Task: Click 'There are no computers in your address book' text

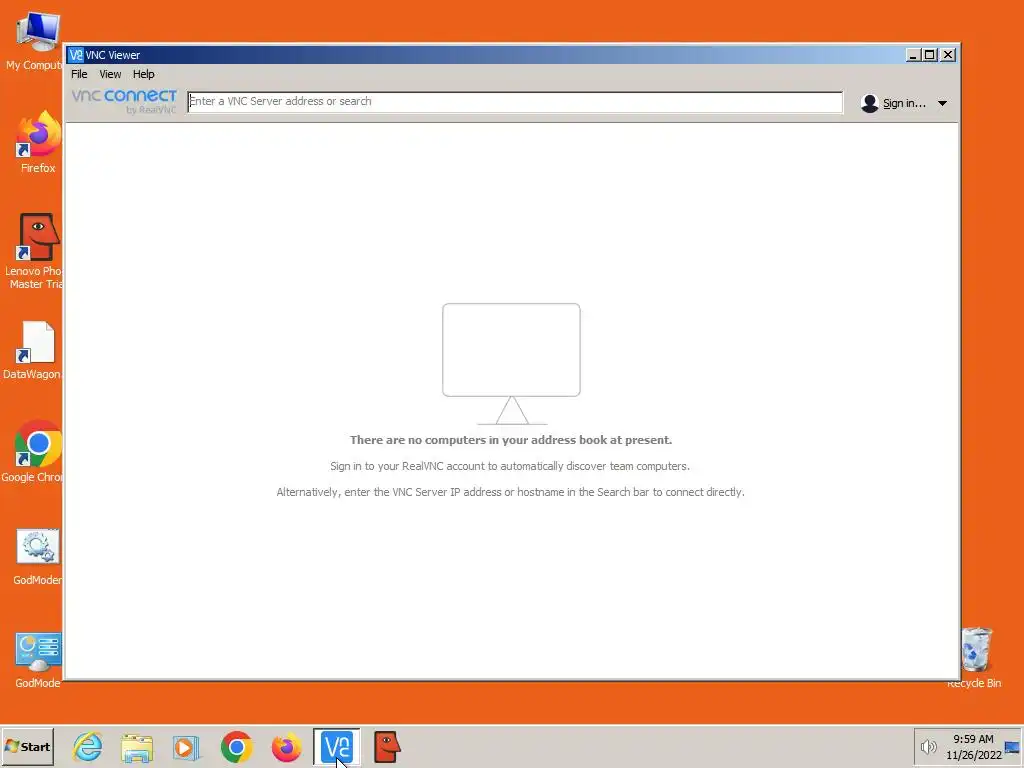Action: (511, 440)
